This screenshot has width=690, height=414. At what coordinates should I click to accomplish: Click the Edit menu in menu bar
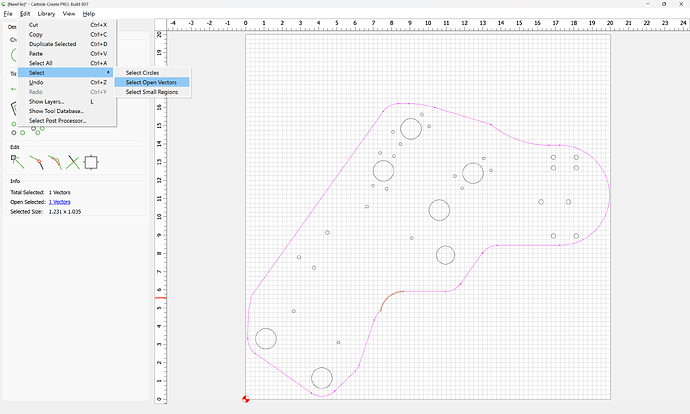pyautogui.click(x=25, y=14)
